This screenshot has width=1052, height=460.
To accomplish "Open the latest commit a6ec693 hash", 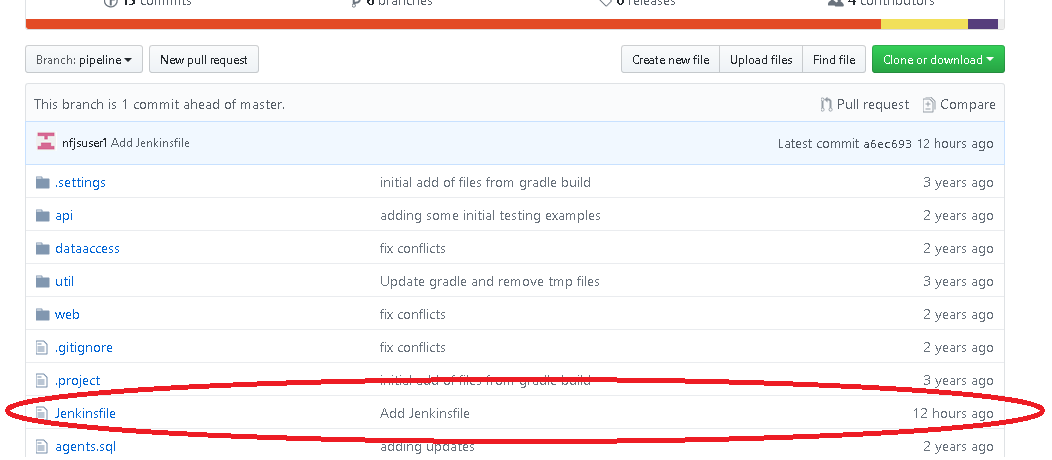I will coord(887,143).
